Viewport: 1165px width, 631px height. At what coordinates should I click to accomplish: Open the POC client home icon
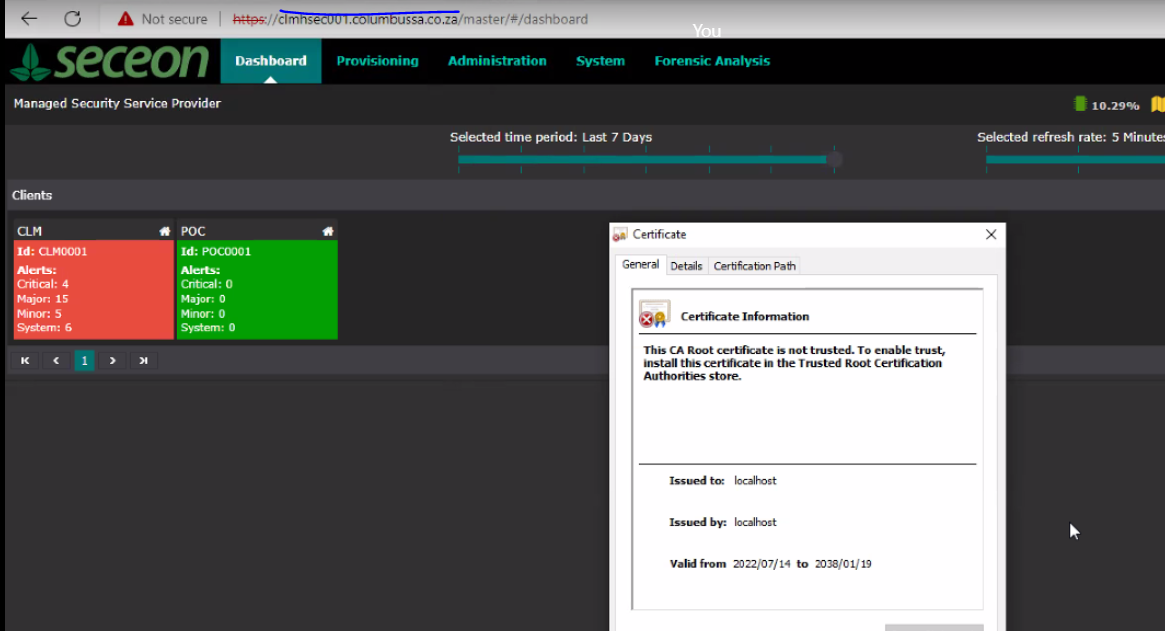pyautogui.click(x=327, y=231)
